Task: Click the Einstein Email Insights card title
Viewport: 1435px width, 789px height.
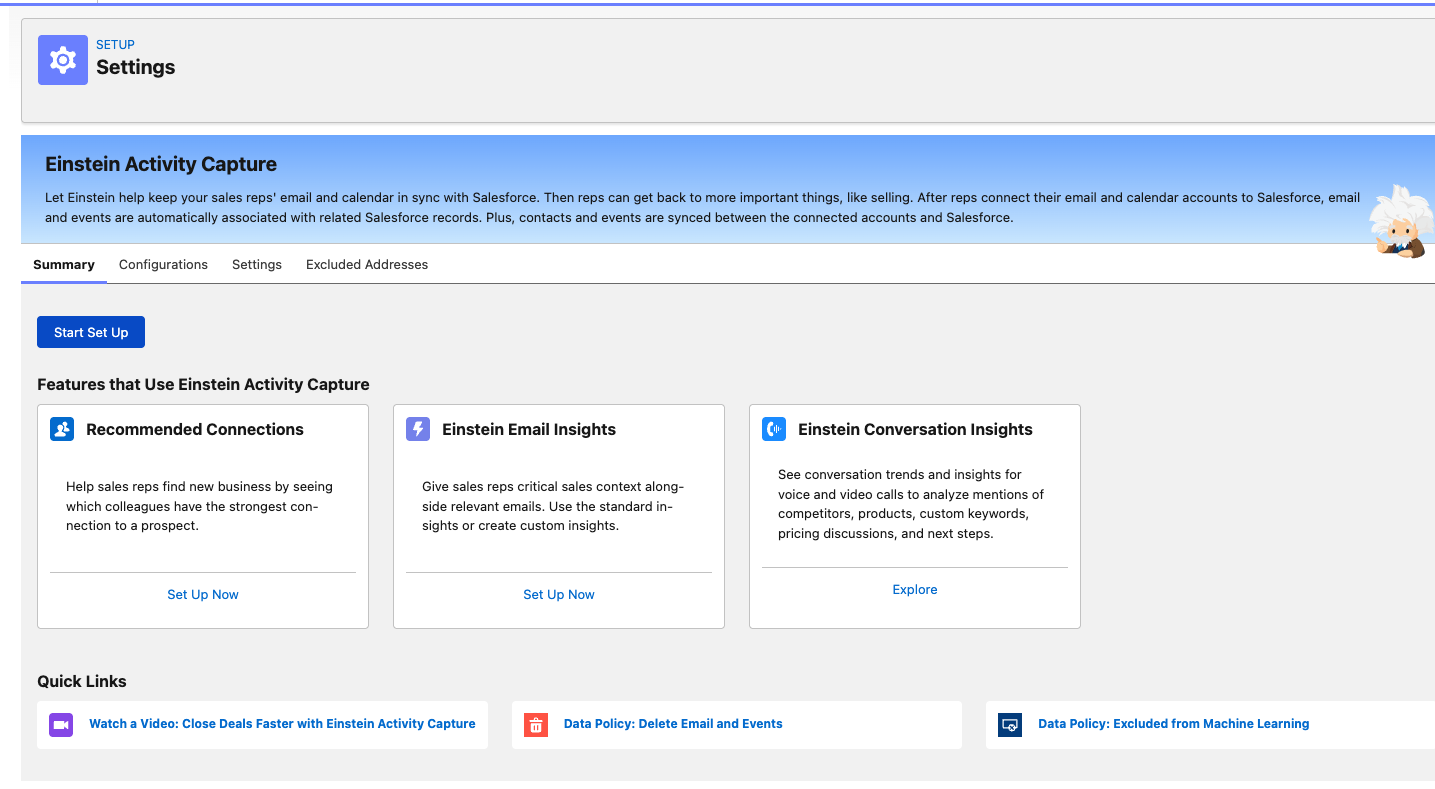Action: point(529,429)
